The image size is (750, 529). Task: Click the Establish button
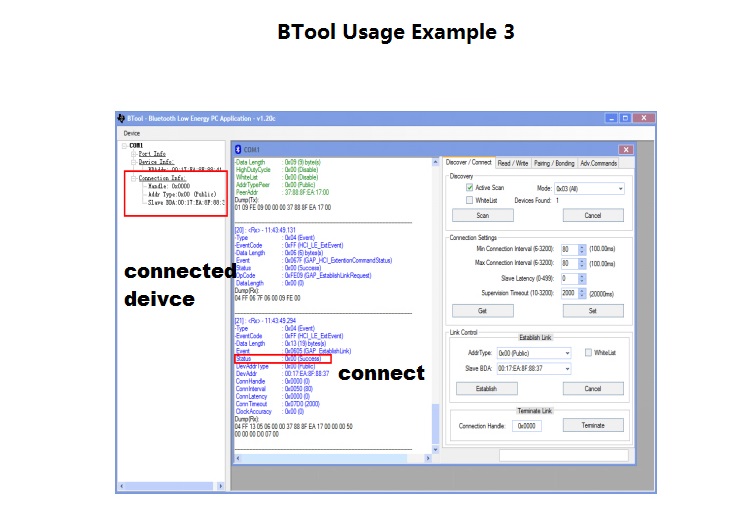pos(486,388)
